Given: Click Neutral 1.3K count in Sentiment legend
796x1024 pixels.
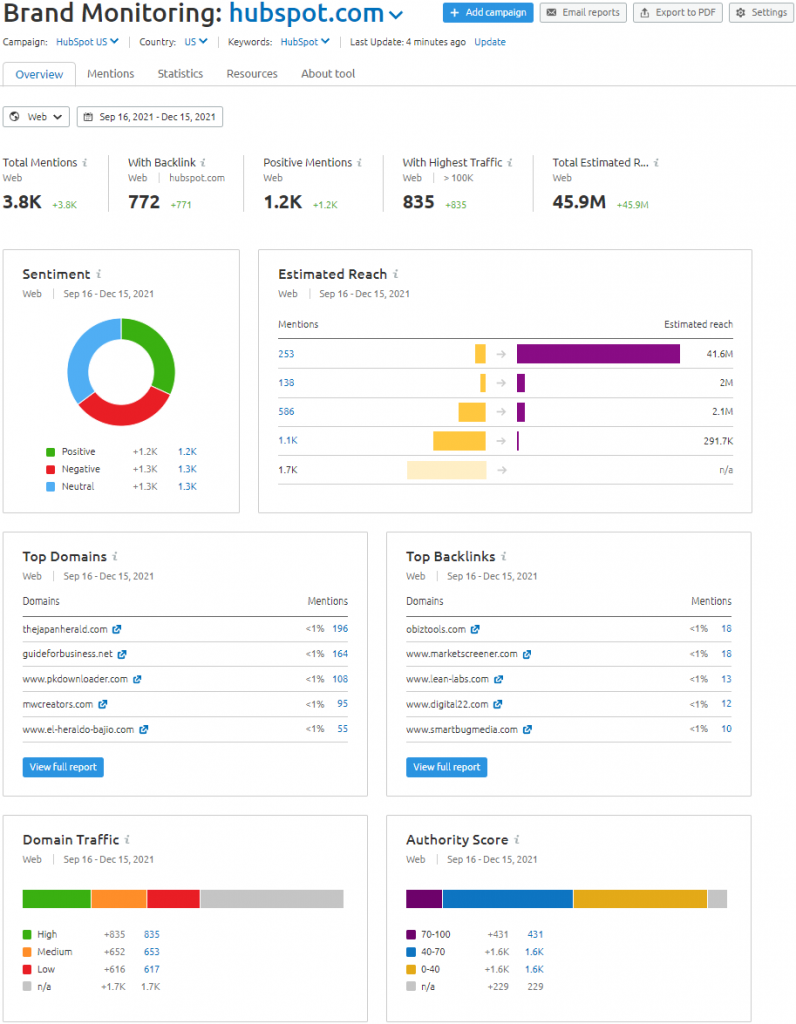Looking at the screenshot, I should tap(187, 487).
